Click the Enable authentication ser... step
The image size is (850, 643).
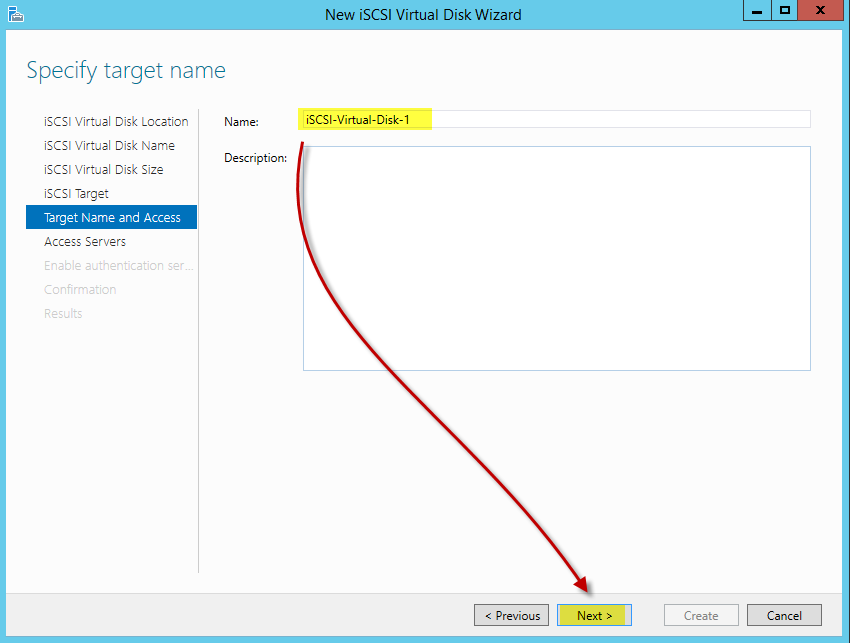(x=118, y=265)
